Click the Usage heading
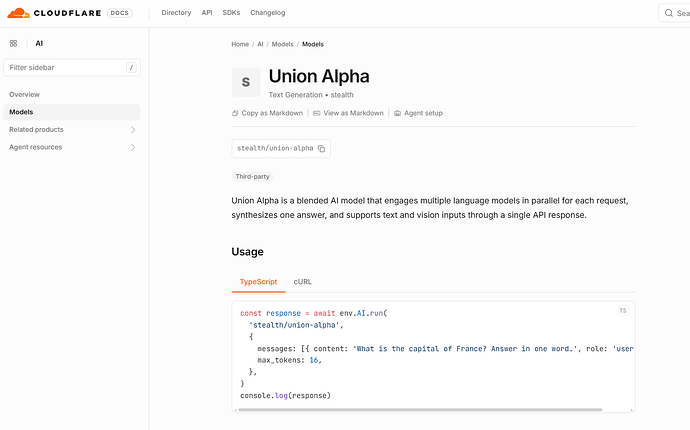 (x=247, y=252)
